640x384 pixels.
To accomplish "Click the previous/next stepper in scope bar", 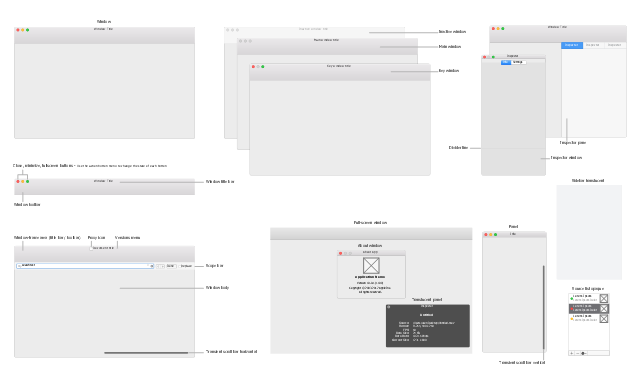I will (160, 266).
